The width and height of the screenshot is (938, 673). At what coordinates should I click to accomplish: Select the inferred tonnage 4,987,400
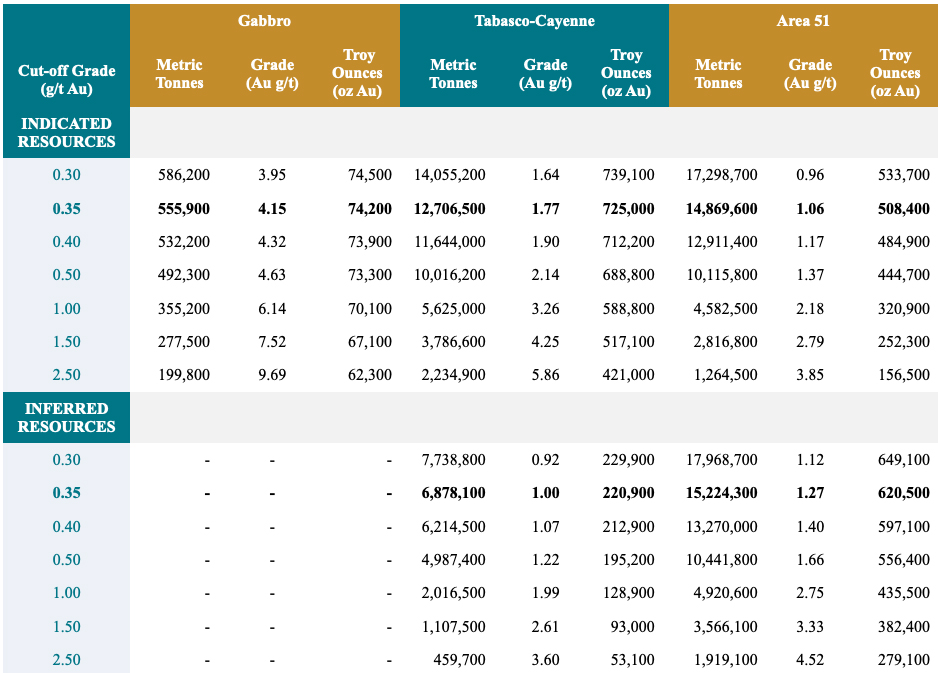pyautogui.click(x=453, y=559)
